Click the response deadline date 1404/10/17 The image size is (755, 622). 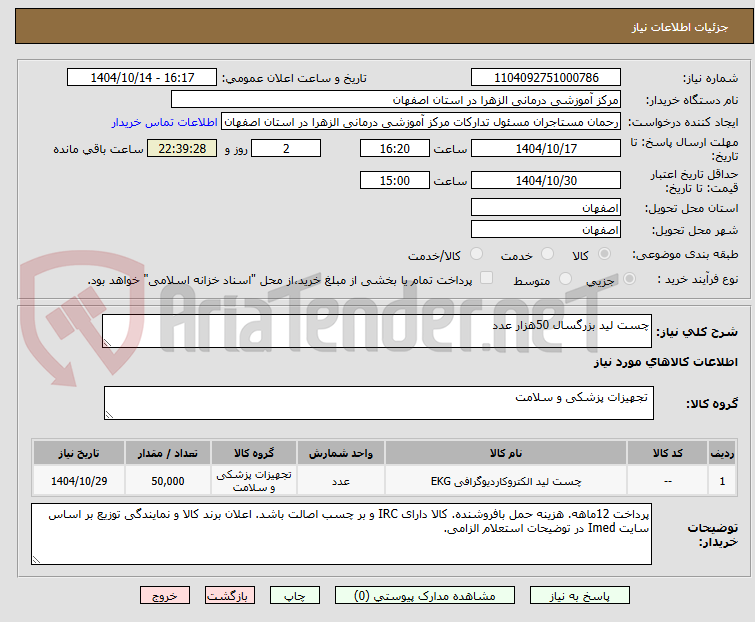[546, 148]
